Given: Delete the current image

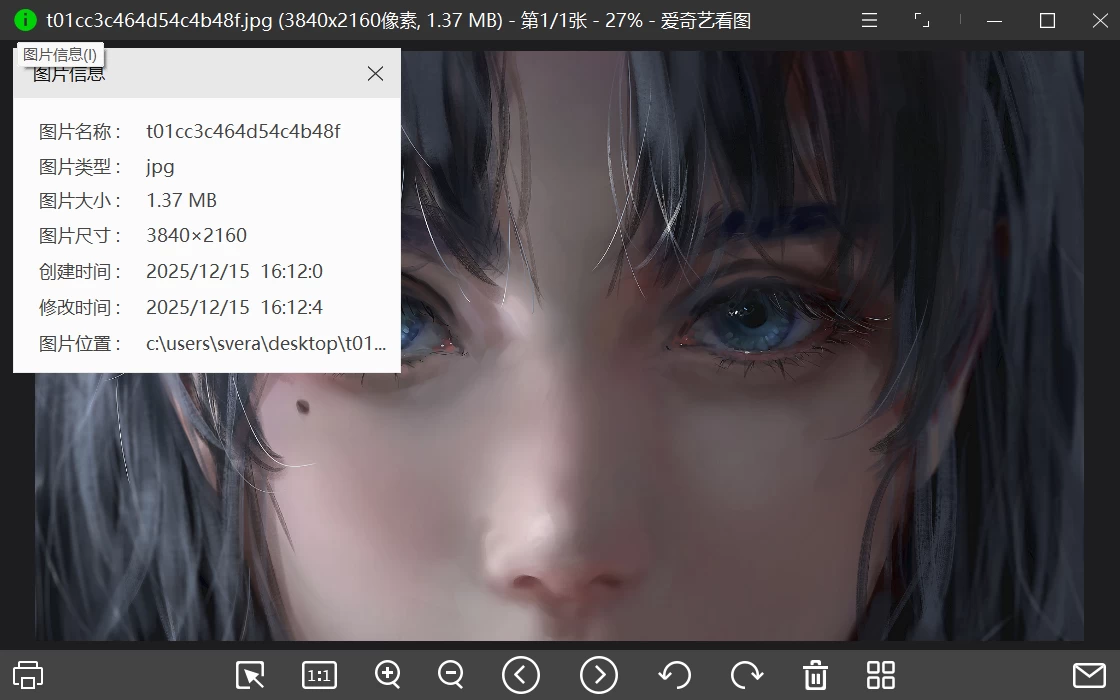Looking at the screenshot, I should [815, 675].
